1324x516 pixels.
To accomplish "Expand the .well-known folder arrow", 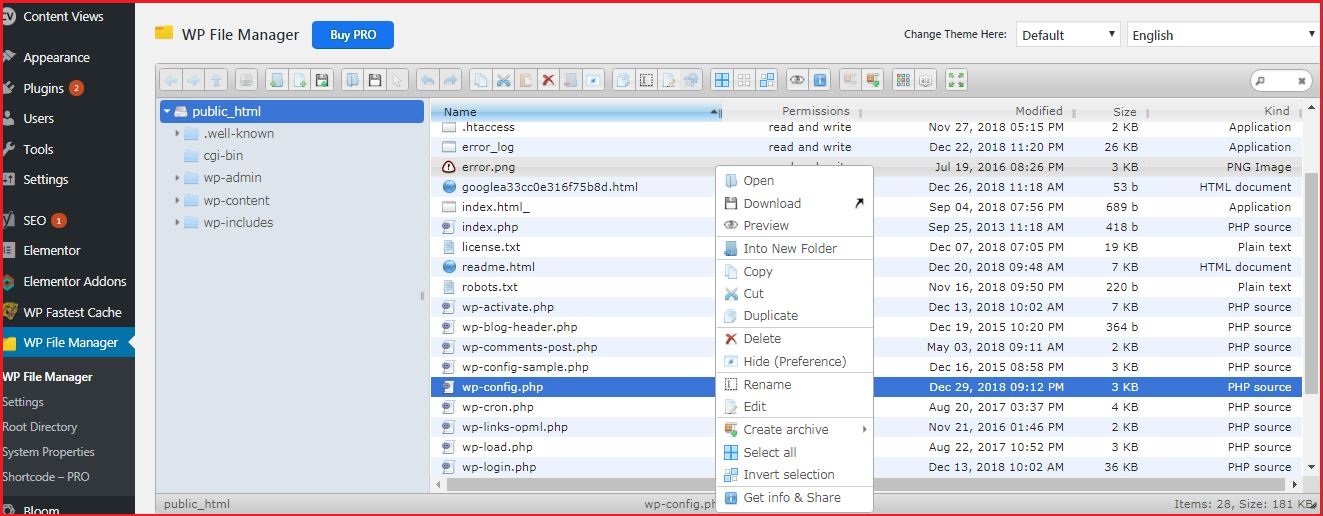I will pyautogui.click(x=177, y=134).
